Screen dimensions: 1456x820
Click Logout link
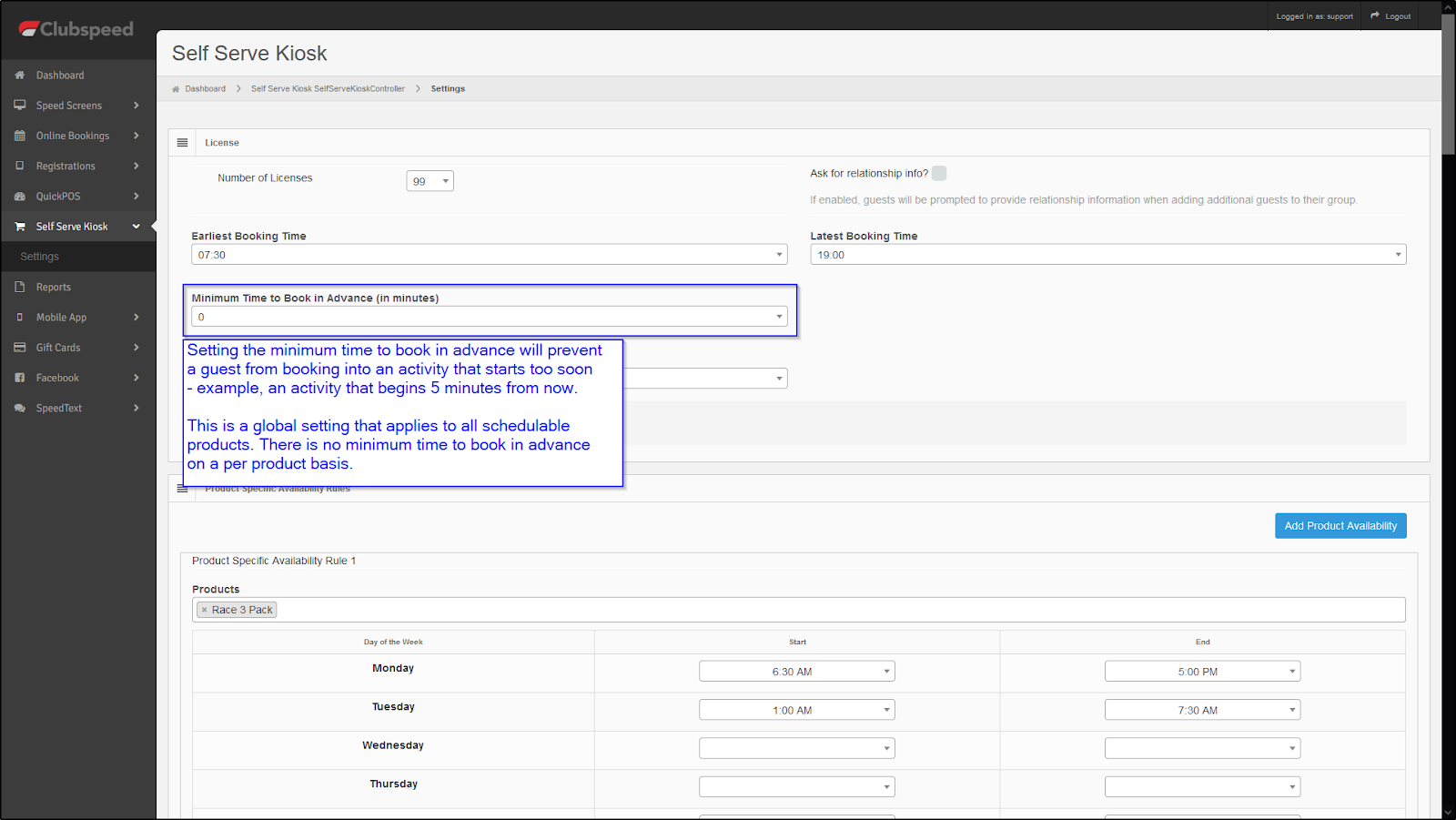[1390, 16]
